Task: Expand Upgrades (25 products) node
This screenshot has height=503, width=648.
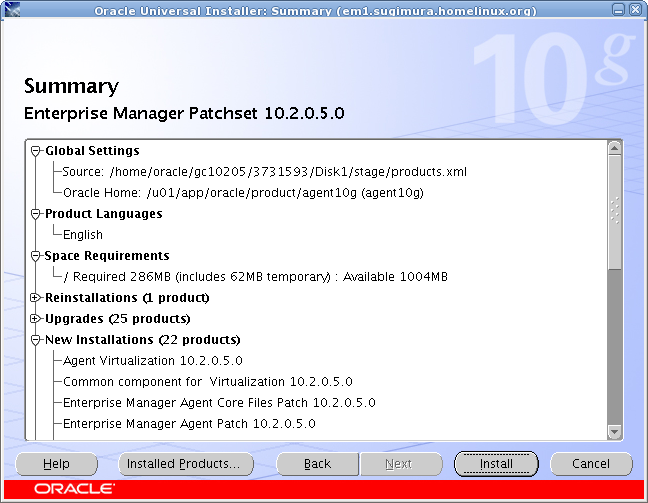Action: (36, 319)
